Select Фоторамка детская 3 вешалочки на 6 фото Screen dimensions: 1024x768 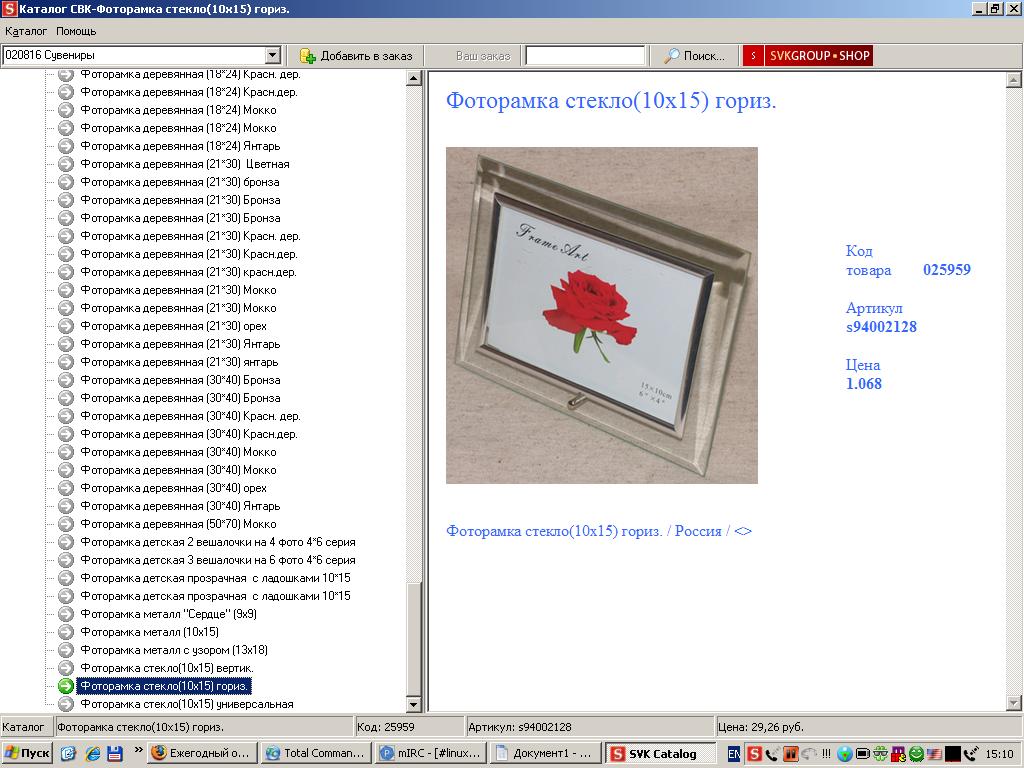click(x=217, y=560)
